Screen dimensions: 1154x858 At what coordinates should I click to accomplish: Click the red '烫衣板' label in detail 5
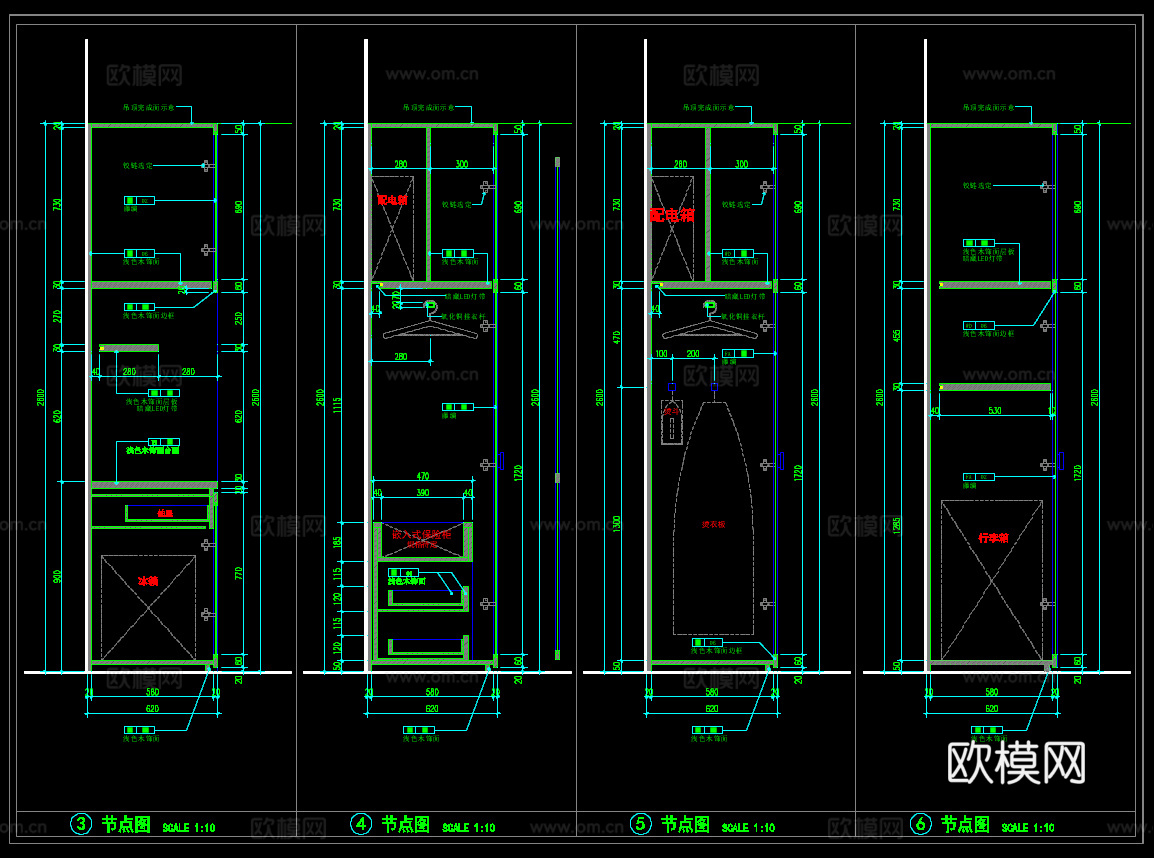(x=713, y=525)
